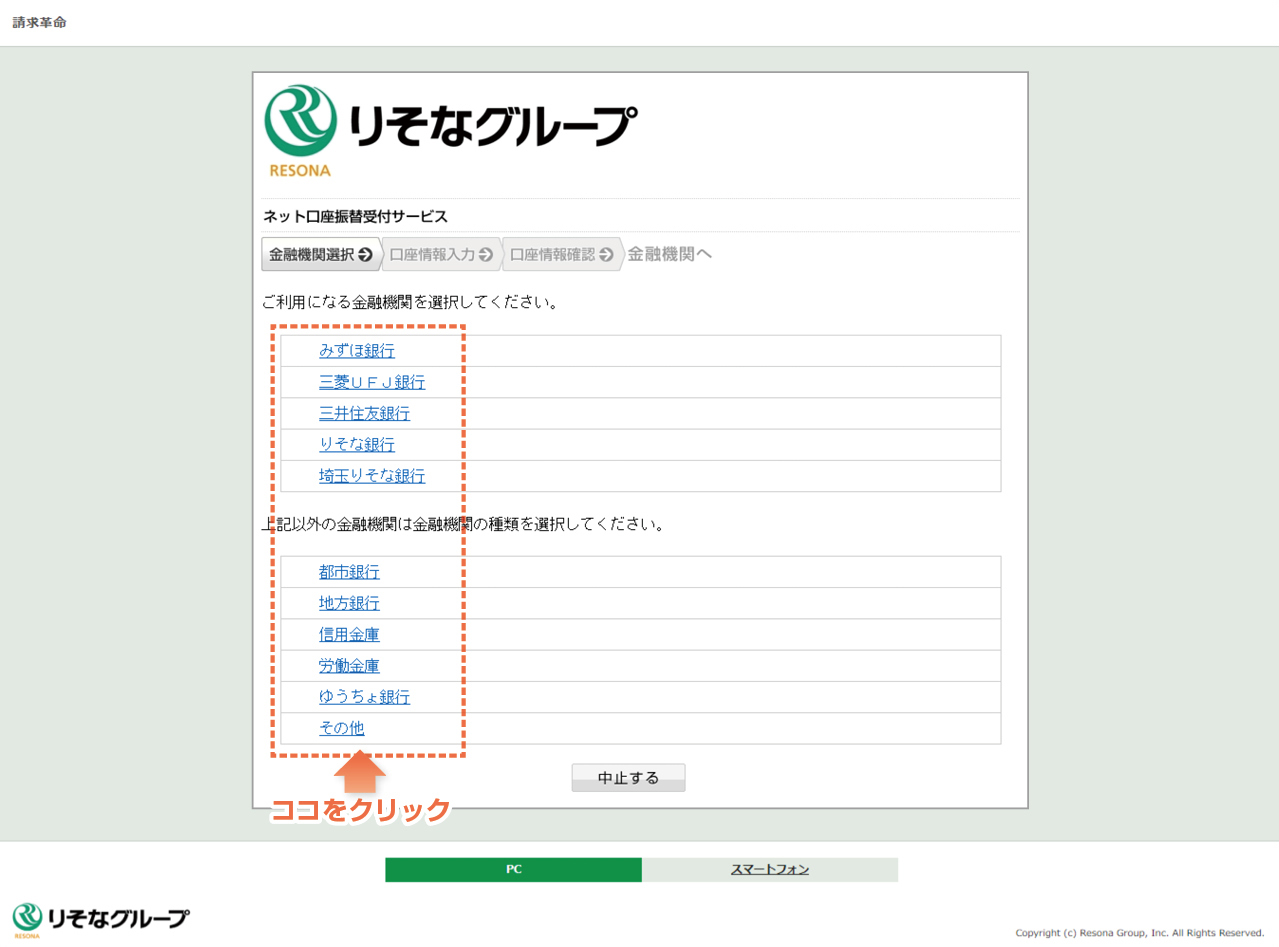Select りそな銀行 as the financial institution

click(356, 444)
